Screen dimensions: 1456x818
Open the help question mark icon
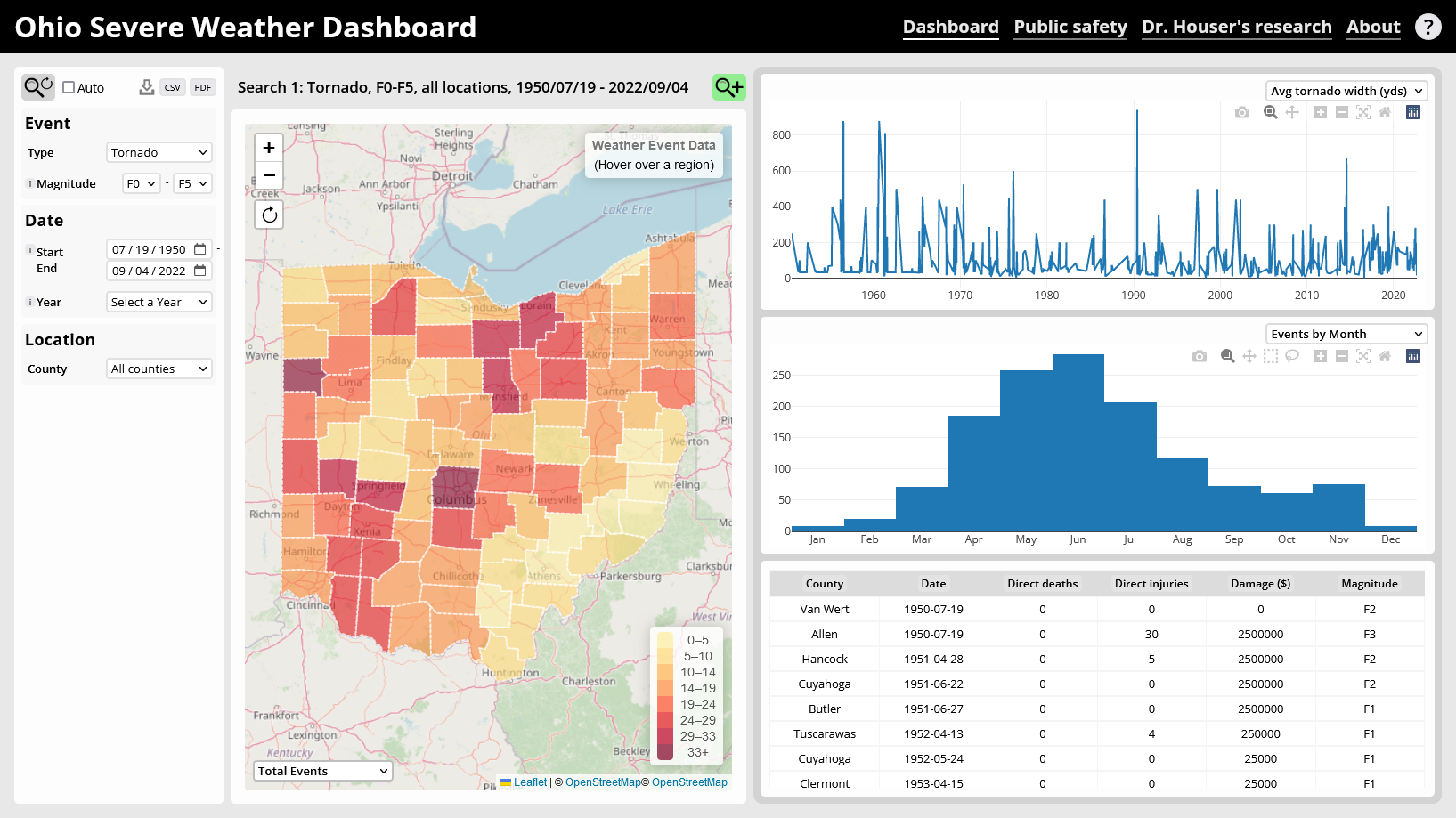pos(1428,27)
